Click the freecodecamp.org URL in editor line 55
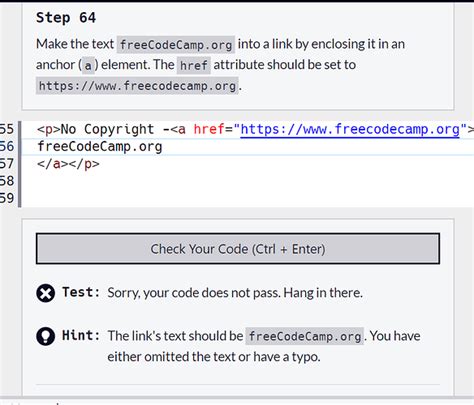Image resolution: width=474 pixels, height=405 pixels. coord(350,129)
